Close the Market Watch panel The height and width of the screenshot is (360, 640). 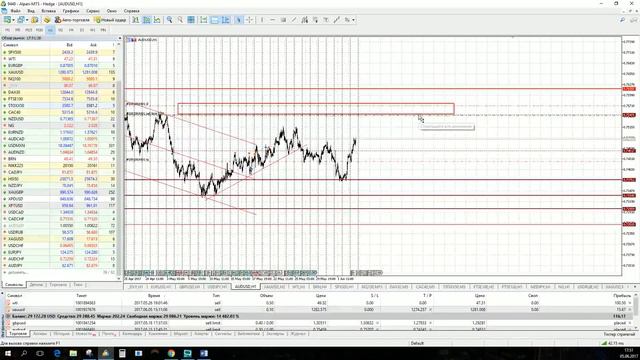click(120, 38)
